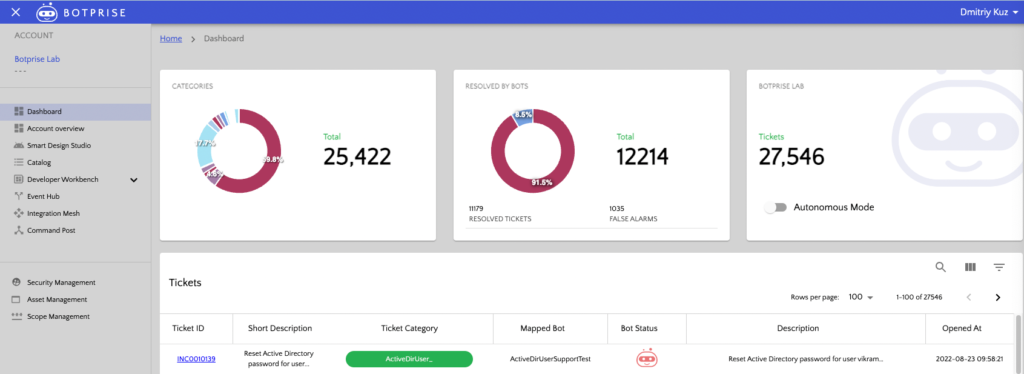Viewport: 1024px width, 374px height.
Task: Click the Integration Mesh icon
Action: click(x=19, y=213)
